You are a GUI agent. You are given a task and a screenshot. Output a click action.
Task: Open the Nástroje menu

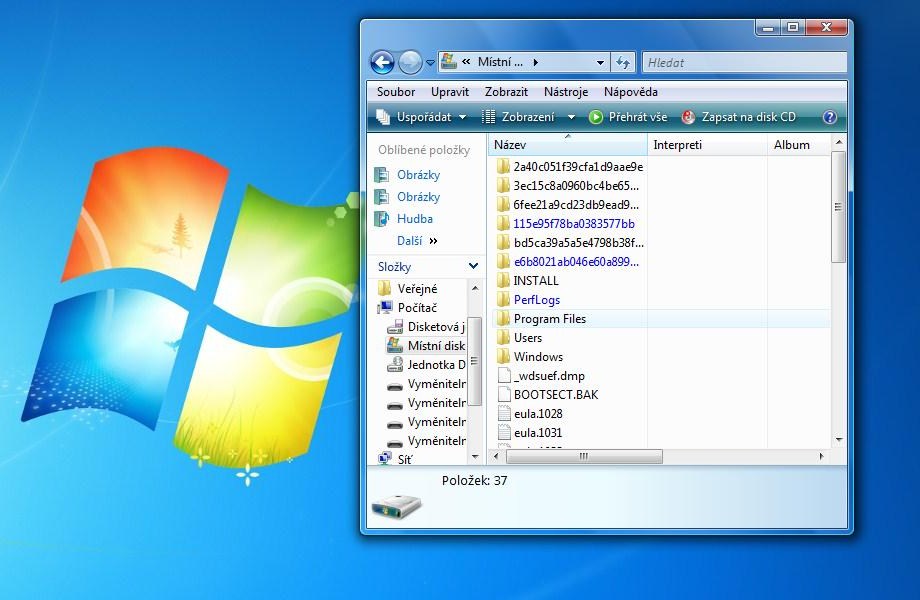(x=566, y=91)
